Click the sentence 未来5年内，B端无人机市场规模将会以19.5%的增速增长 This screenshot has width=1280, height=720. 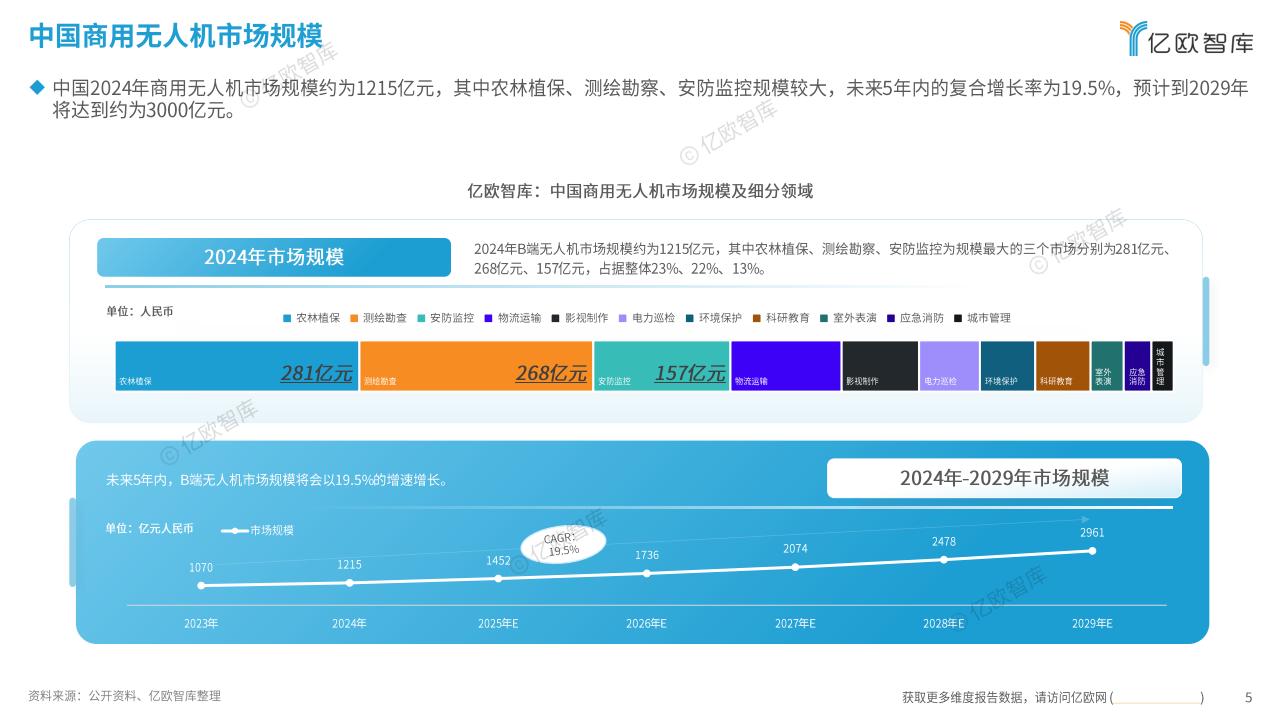[277, 480]
